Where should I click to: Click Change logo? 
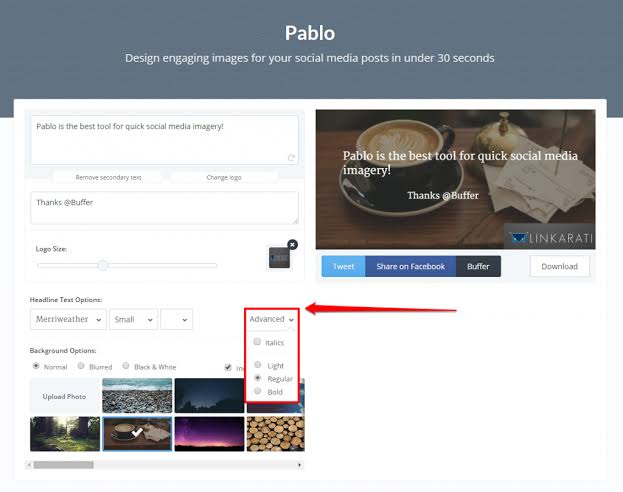point(224,177)
